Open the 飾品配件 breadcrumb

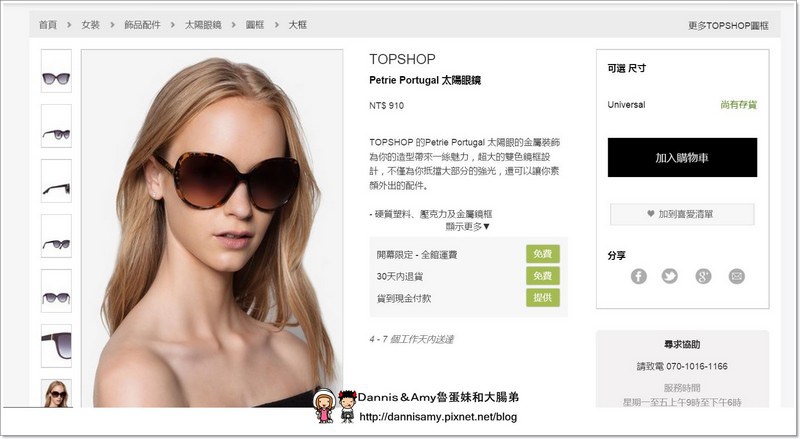click(x=142, y=25)
